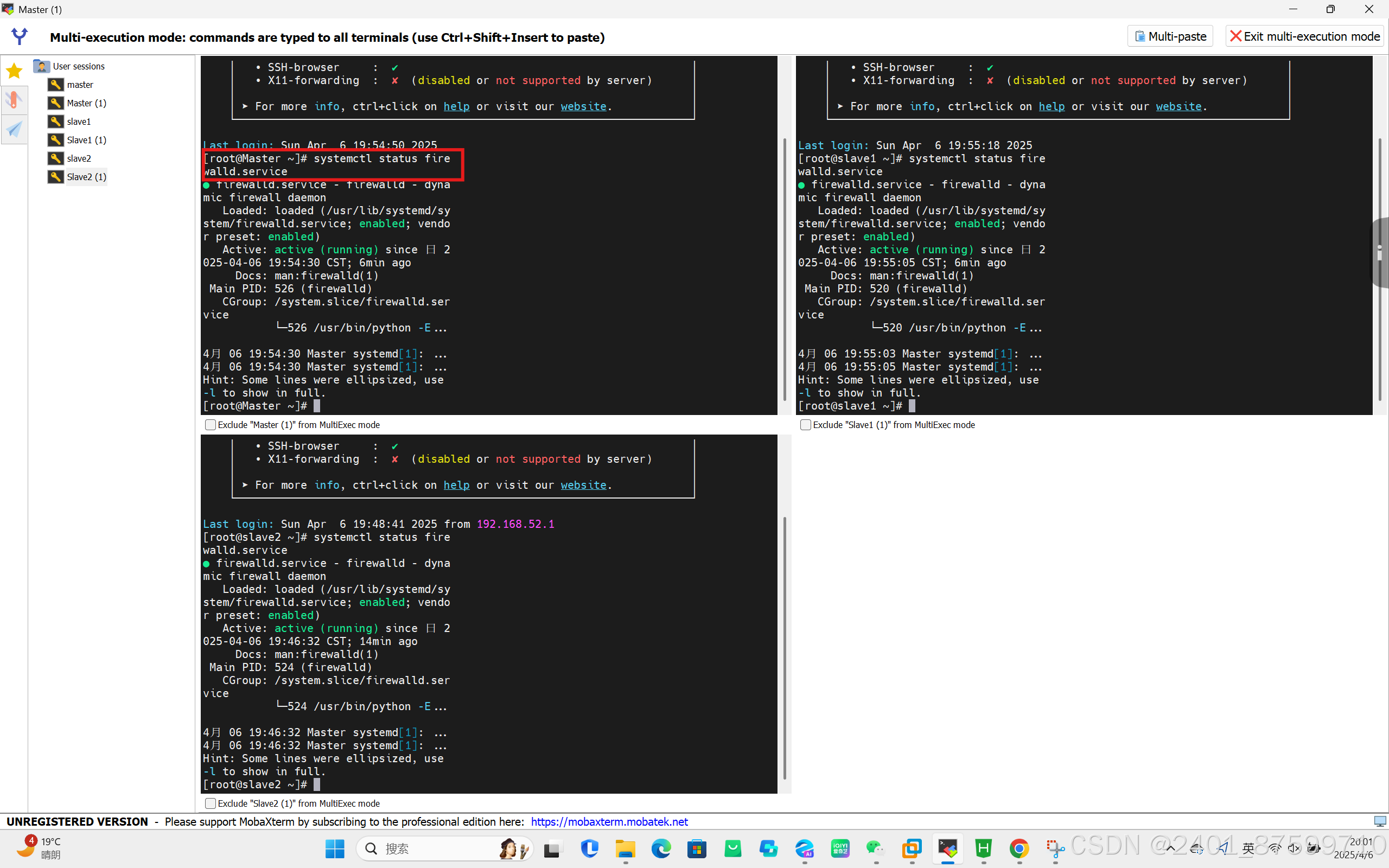Screen dimensions: 1389x868
Task: Open the Bitwarden shield taskbar icon
Action: (589, 848)
